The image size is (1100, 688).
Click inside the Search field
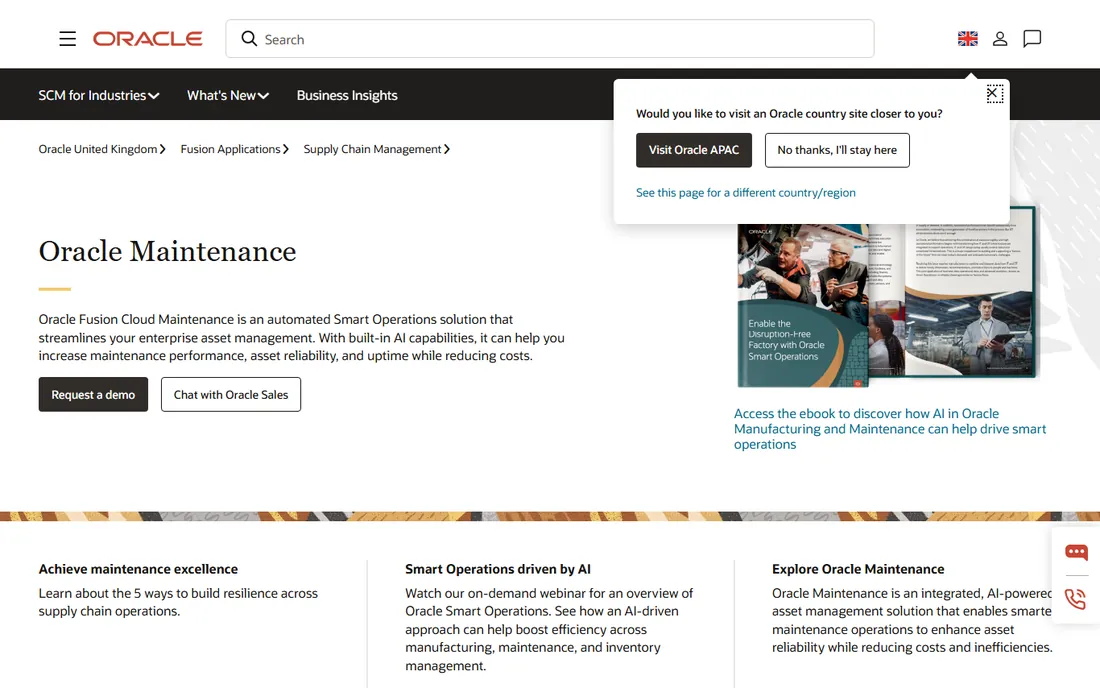(x=550, y=39)
